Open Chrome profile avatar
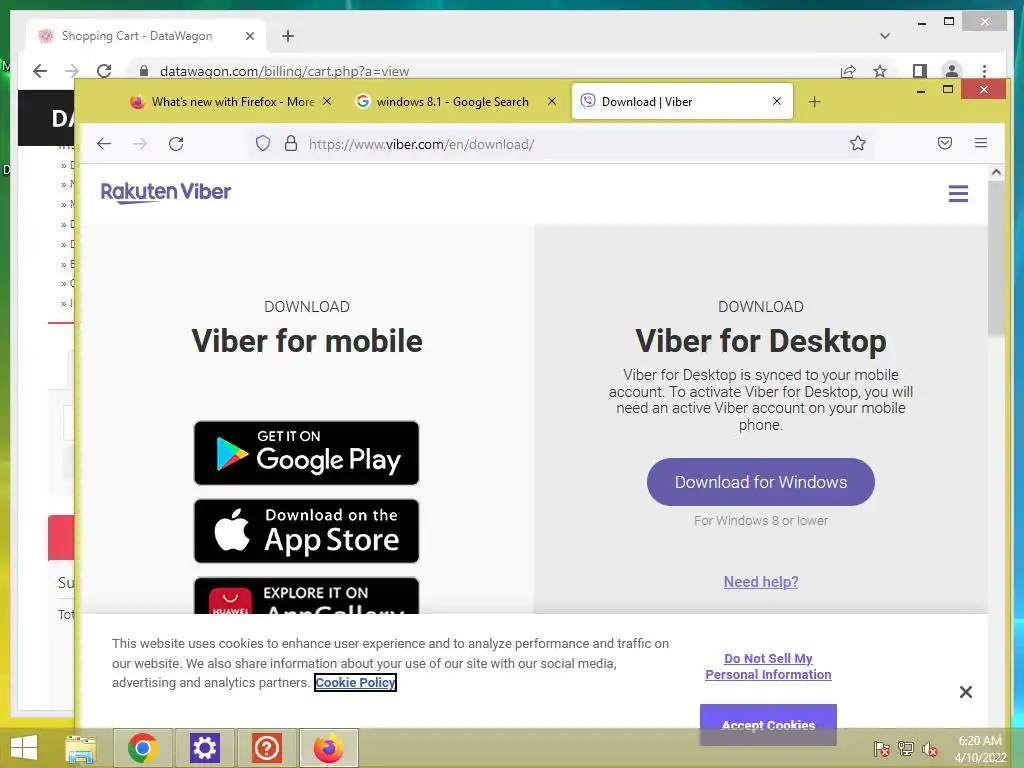 [952, 71]
